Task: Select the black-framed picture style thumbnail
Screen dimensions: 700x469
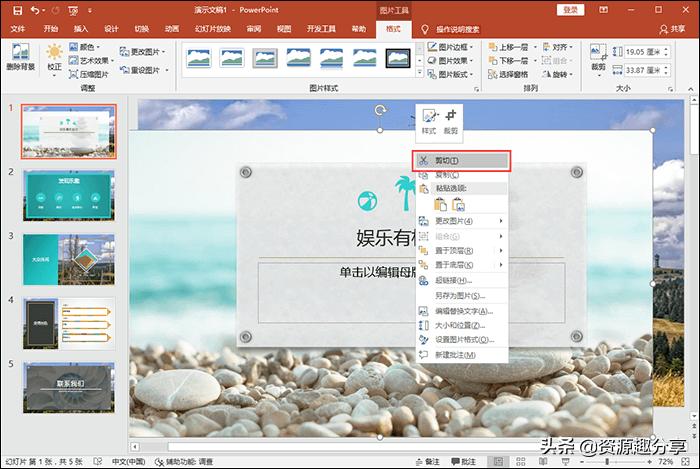Action: 398,58
